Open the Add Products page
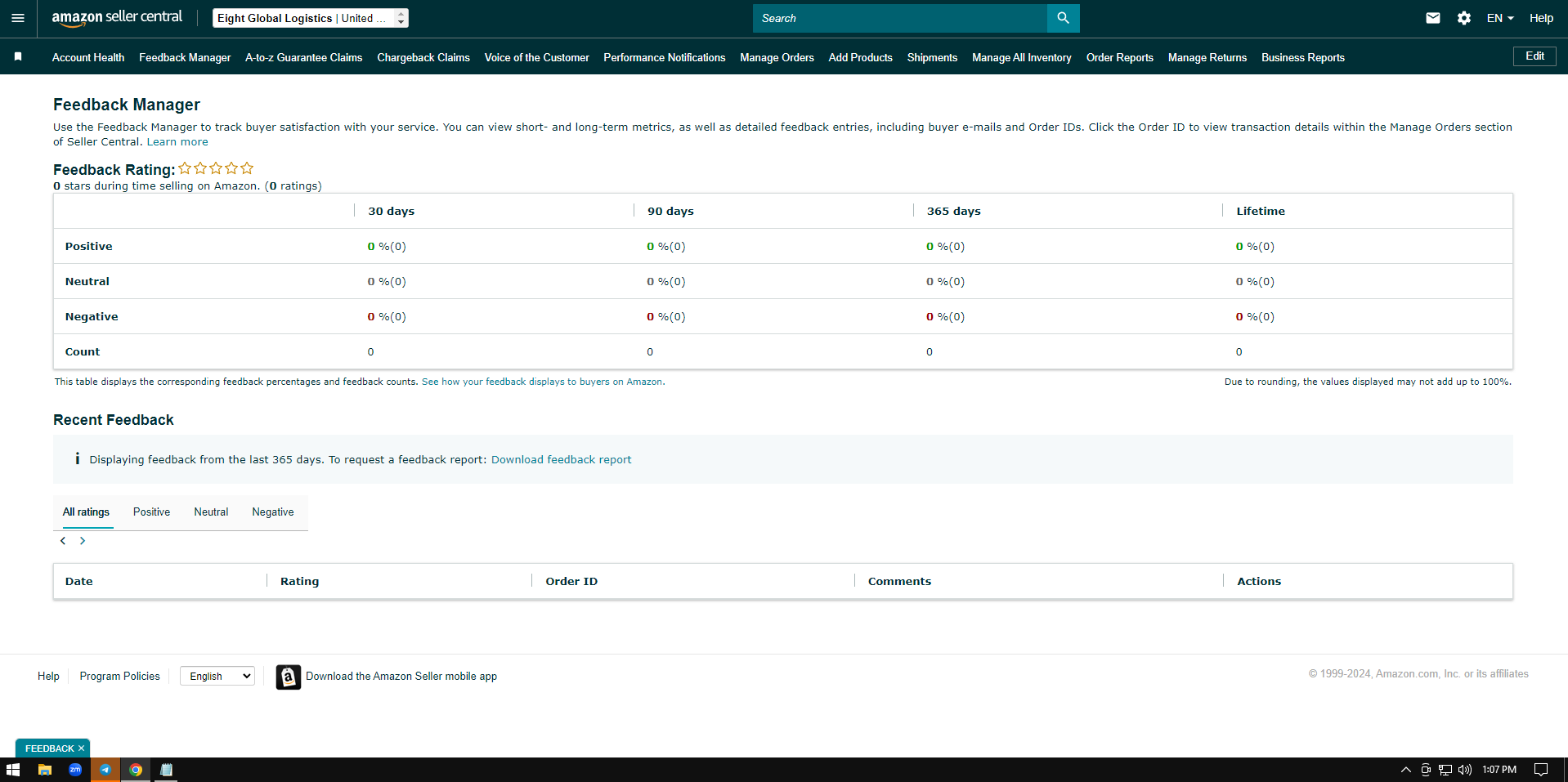This screenshot has width=1568, height=782. pyautogui.click(x=860, y=57)
